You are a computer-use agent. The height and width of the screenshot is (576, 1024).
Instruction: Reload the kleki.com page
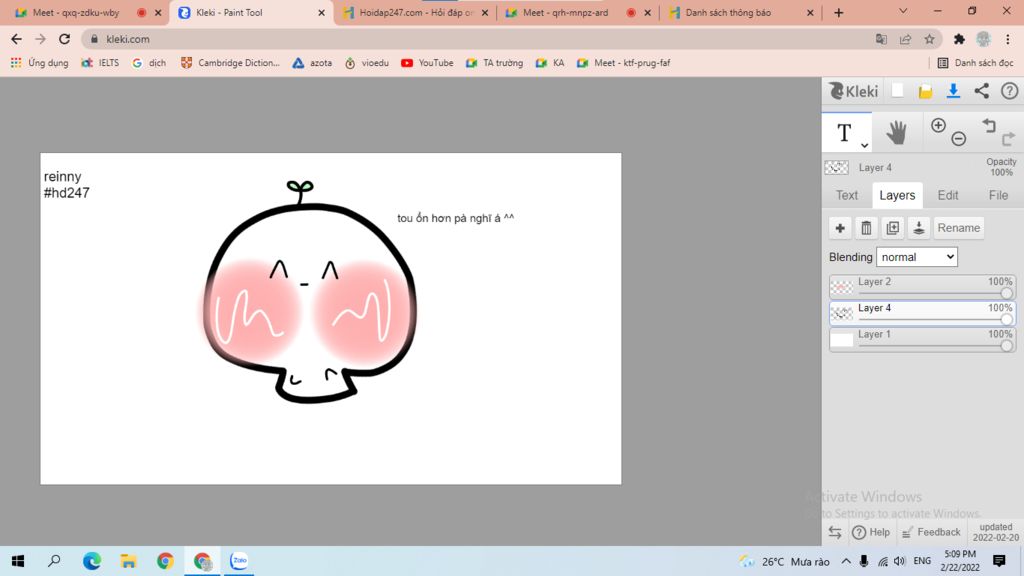click(x=64, y=39)
